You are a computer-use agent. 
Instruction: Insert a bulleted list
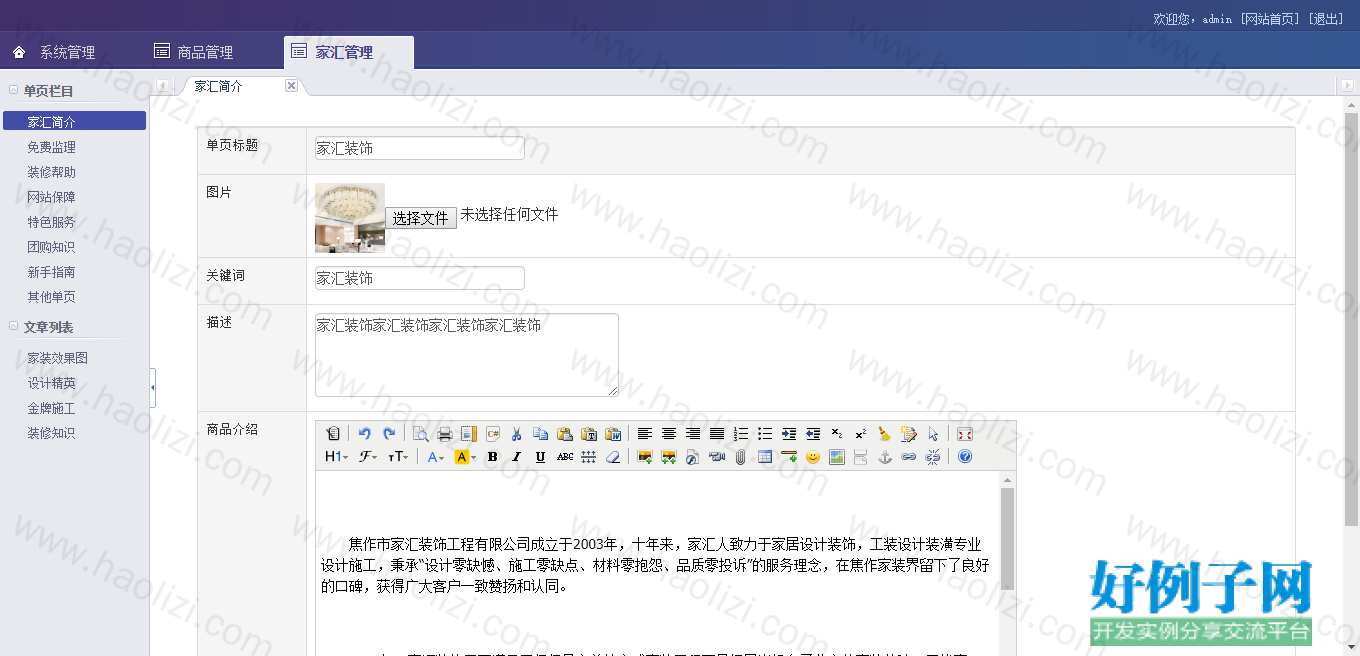tap(765, 434)
